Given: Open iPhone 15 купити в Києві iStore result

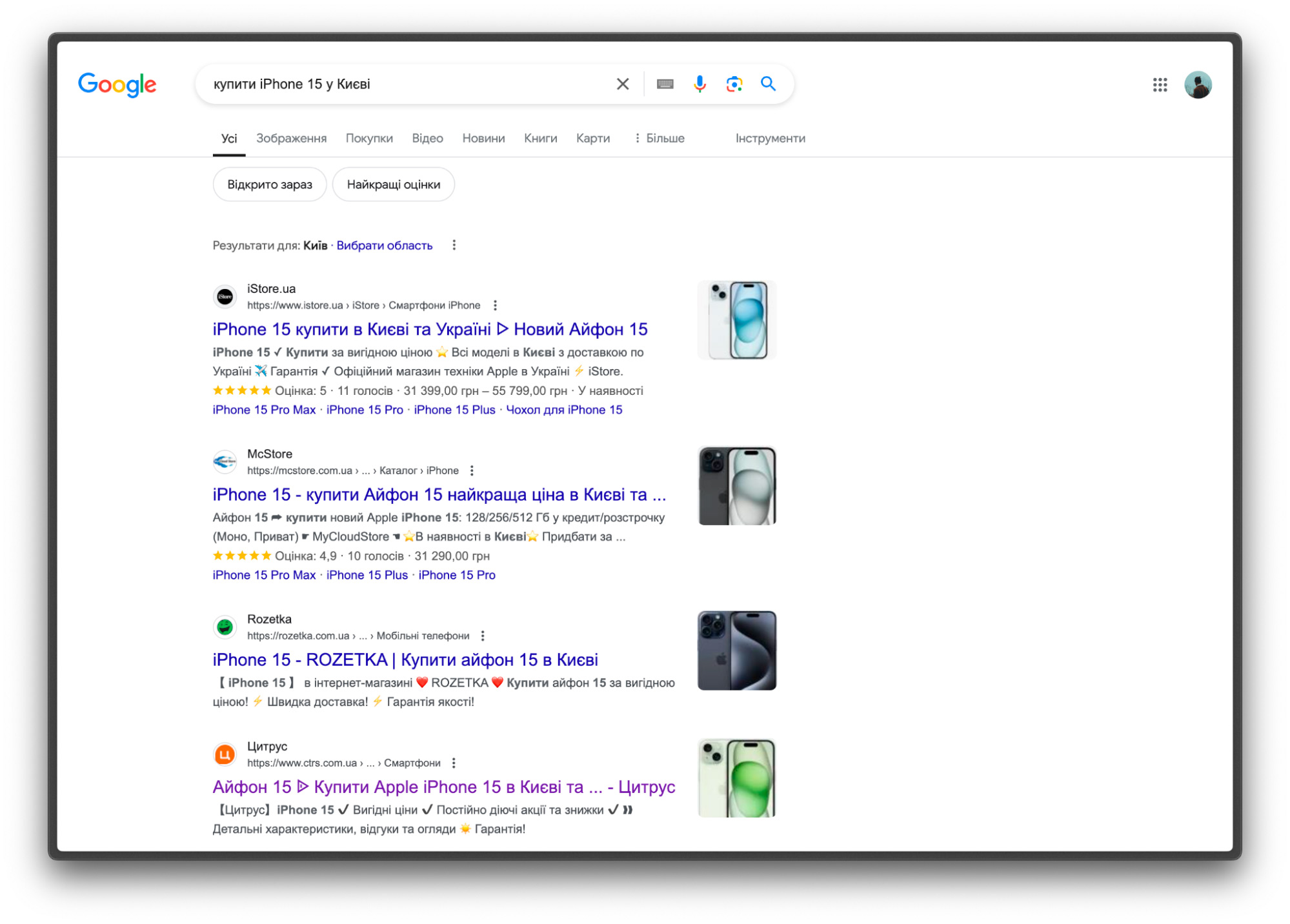Looking at the screenshot, I should [430, 329].
